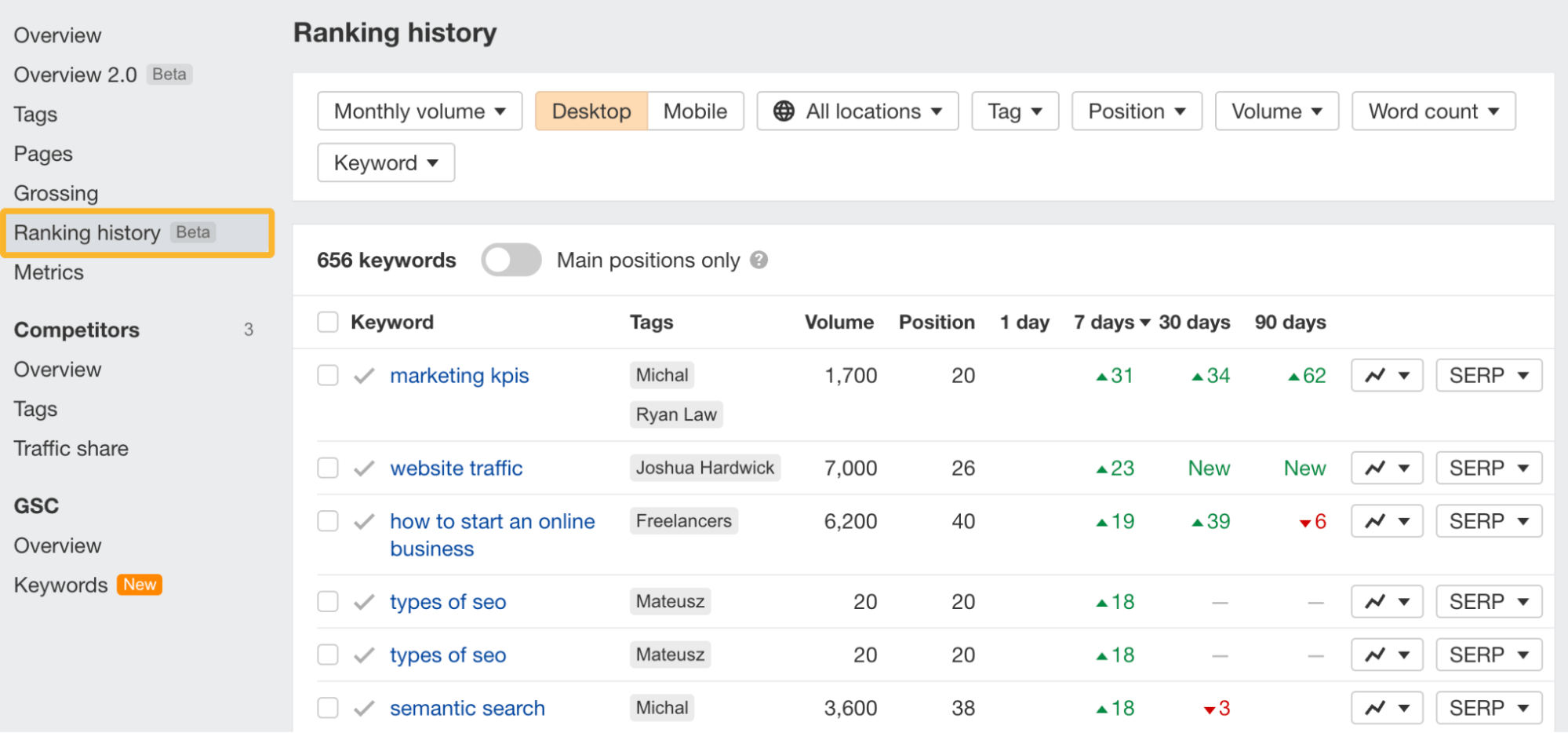Click the checkmark icon beside website traffic

tap(364, 469)
